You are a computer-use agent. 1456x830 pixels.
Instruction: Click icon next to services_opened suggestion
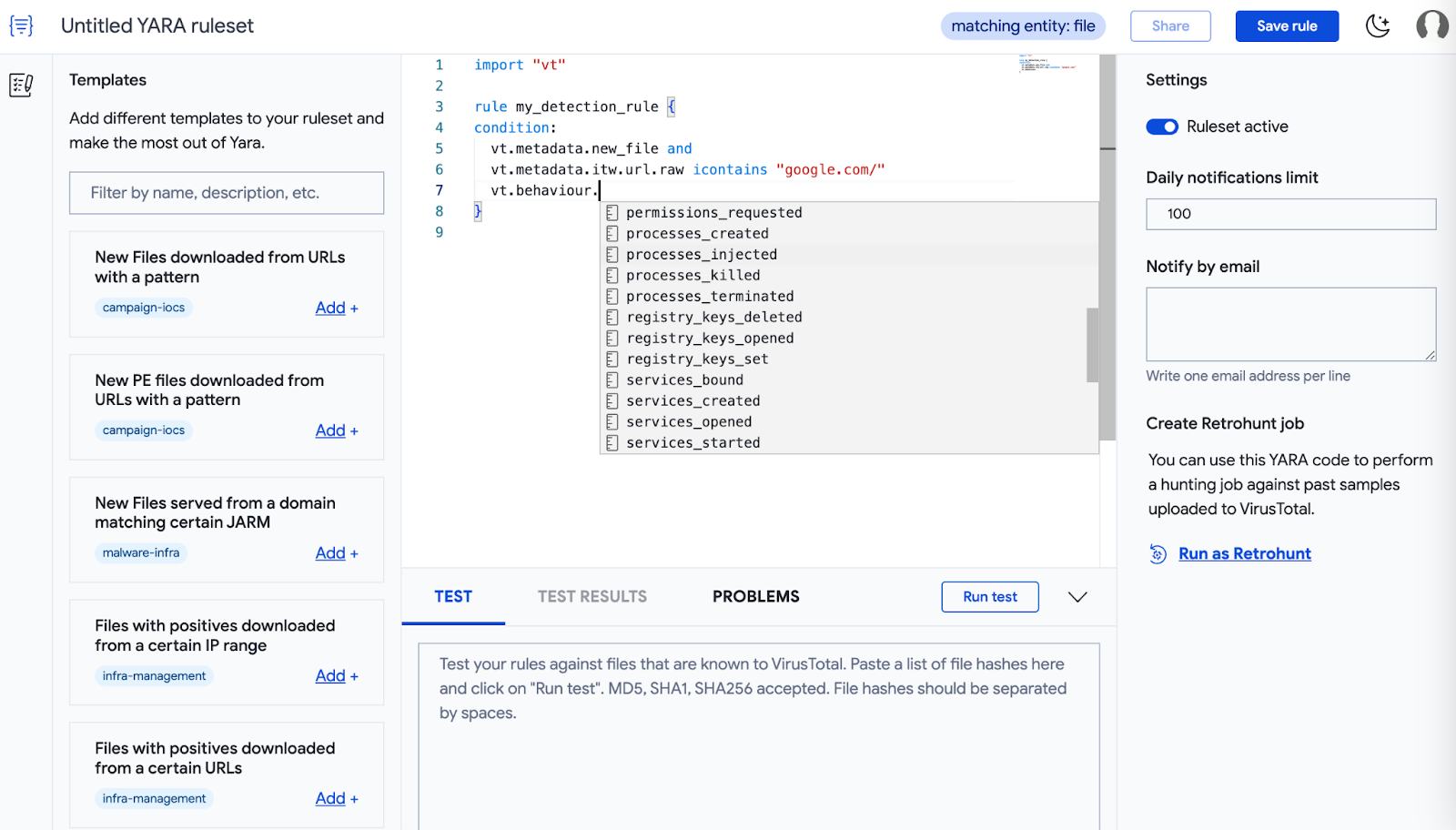612,422
